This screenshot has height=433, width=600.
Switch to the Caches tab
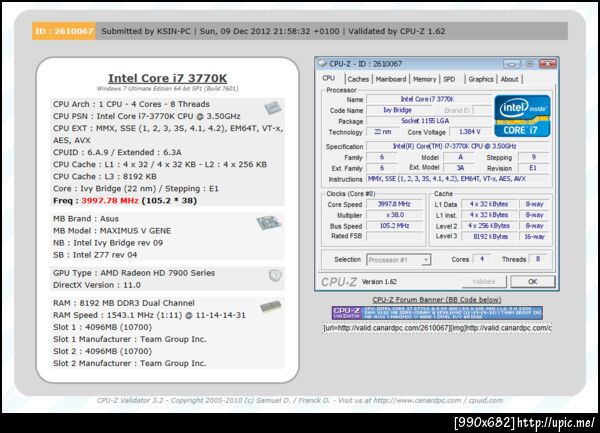[x=358, y=79]
